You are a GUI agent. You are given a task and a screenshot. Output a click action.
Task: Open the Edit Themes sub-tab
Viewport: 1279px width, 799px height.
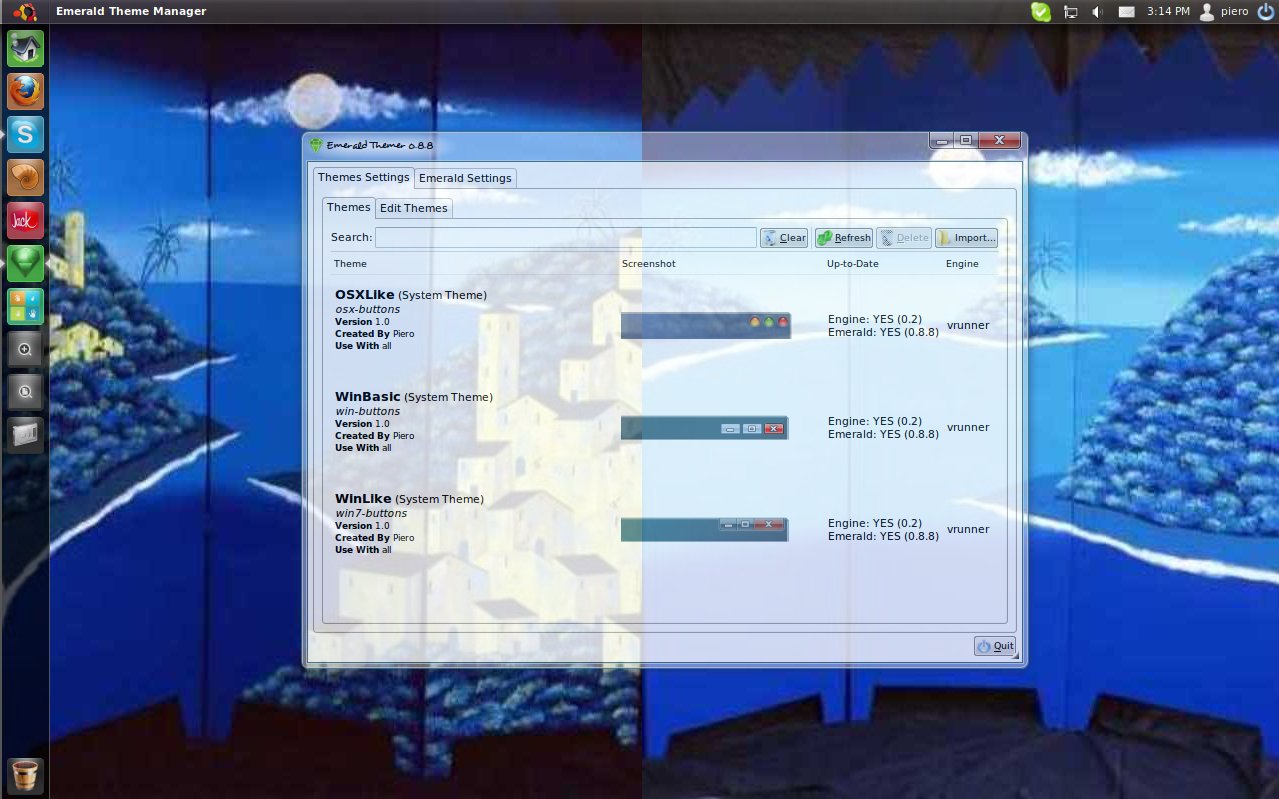[x=413, y=208]
